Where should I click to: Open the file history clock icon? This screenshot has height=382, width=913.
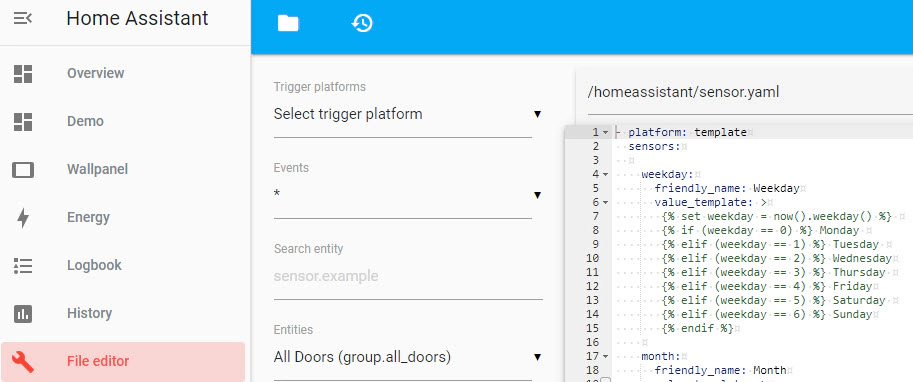point(362,23)
